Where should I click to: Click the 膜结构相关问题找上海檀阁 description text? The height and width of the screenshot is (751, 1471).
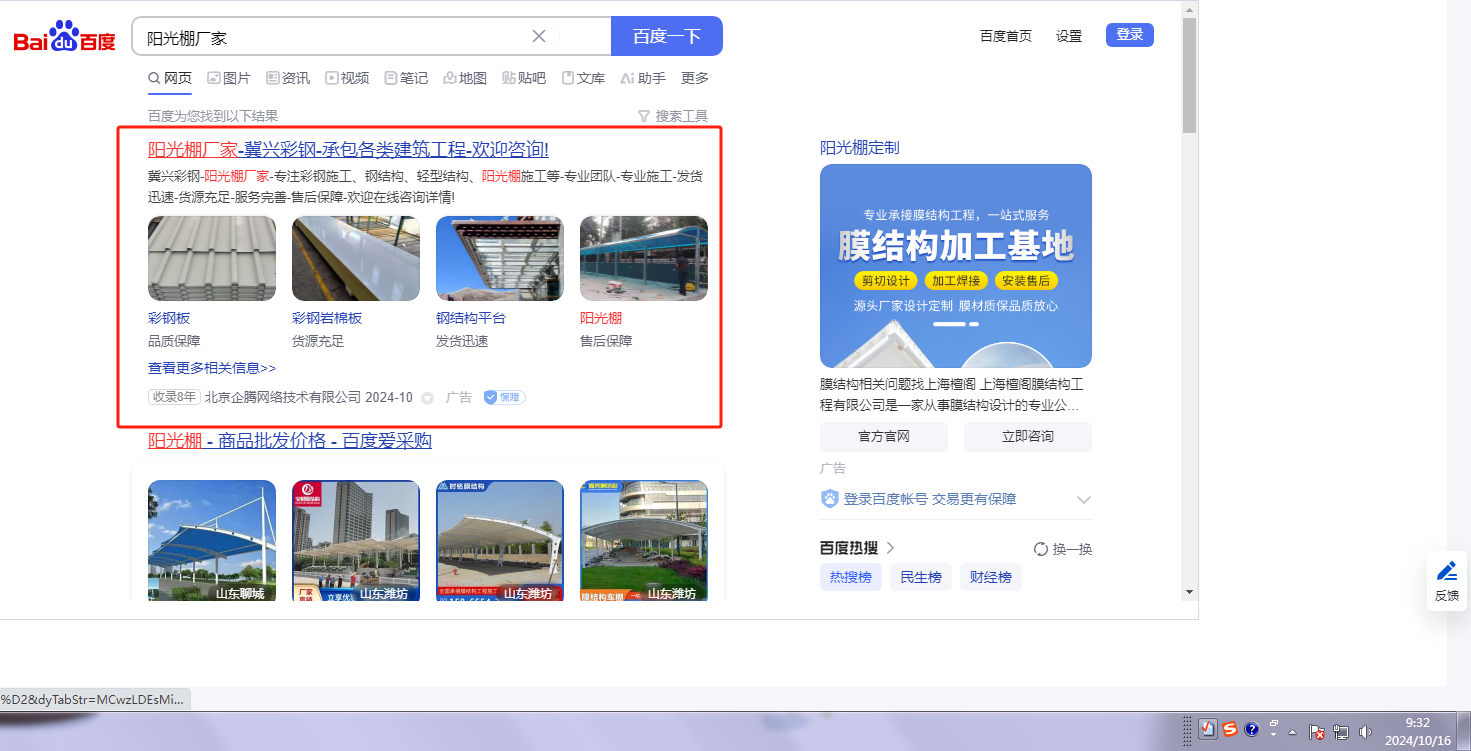point(950,395)
